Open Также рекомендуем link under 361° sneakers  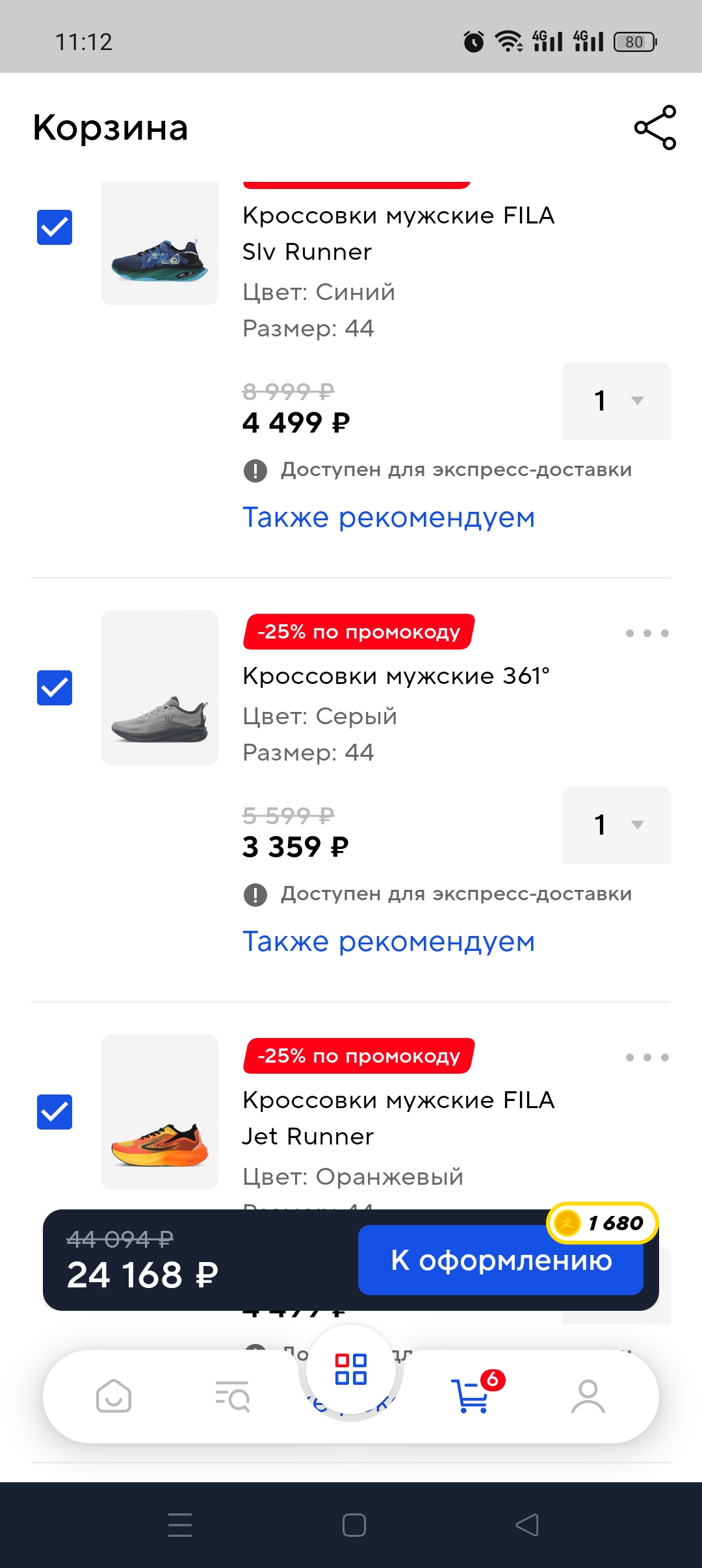[389, 942]
